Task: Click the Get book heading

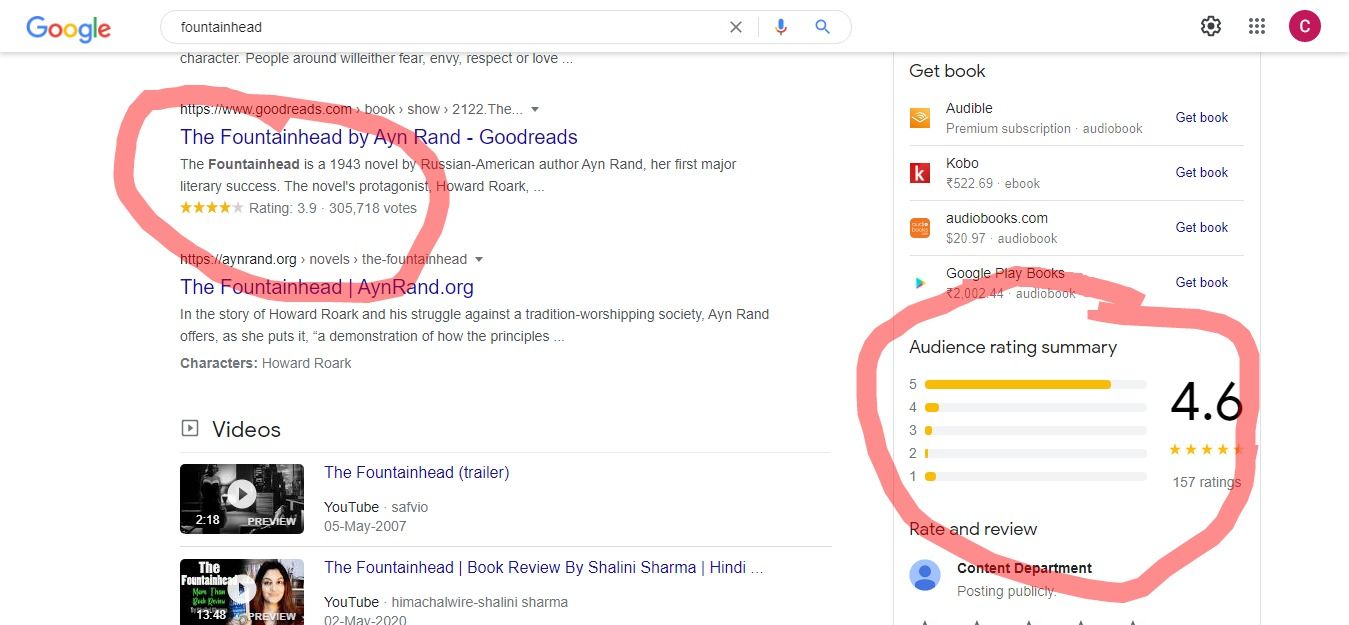Action: point(947,71)
